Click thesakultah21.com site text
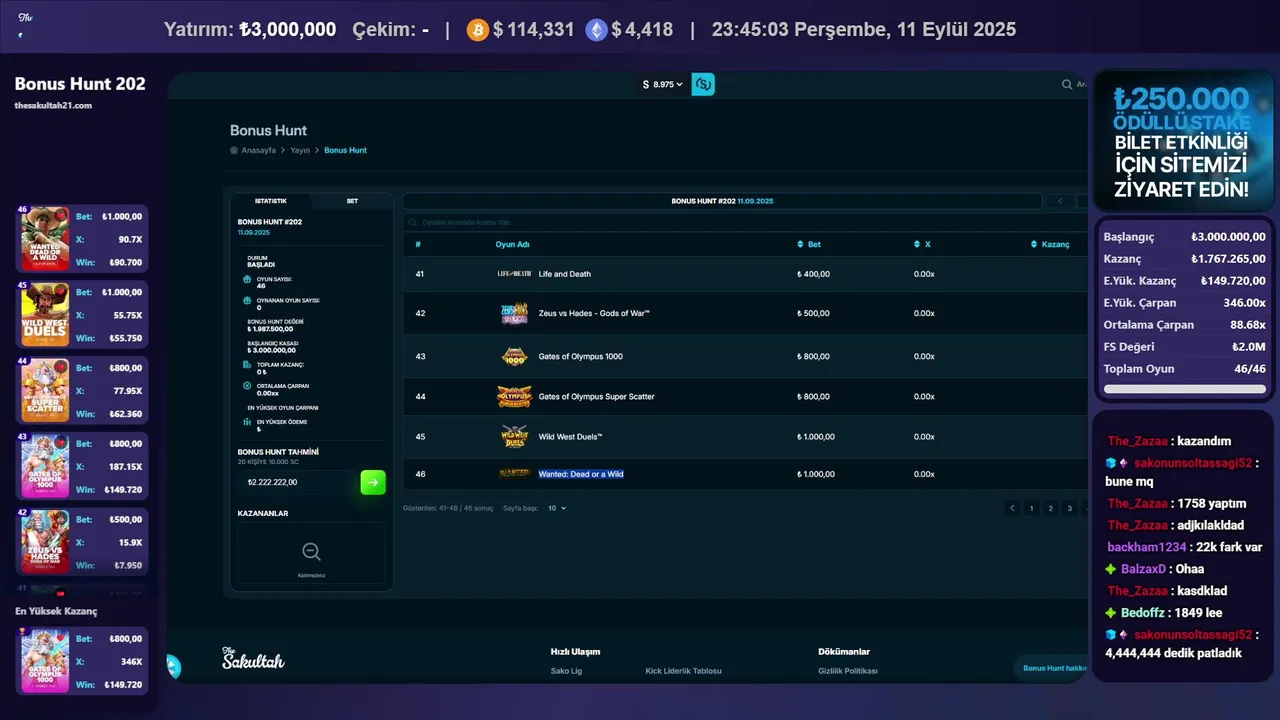 (53, 105)
